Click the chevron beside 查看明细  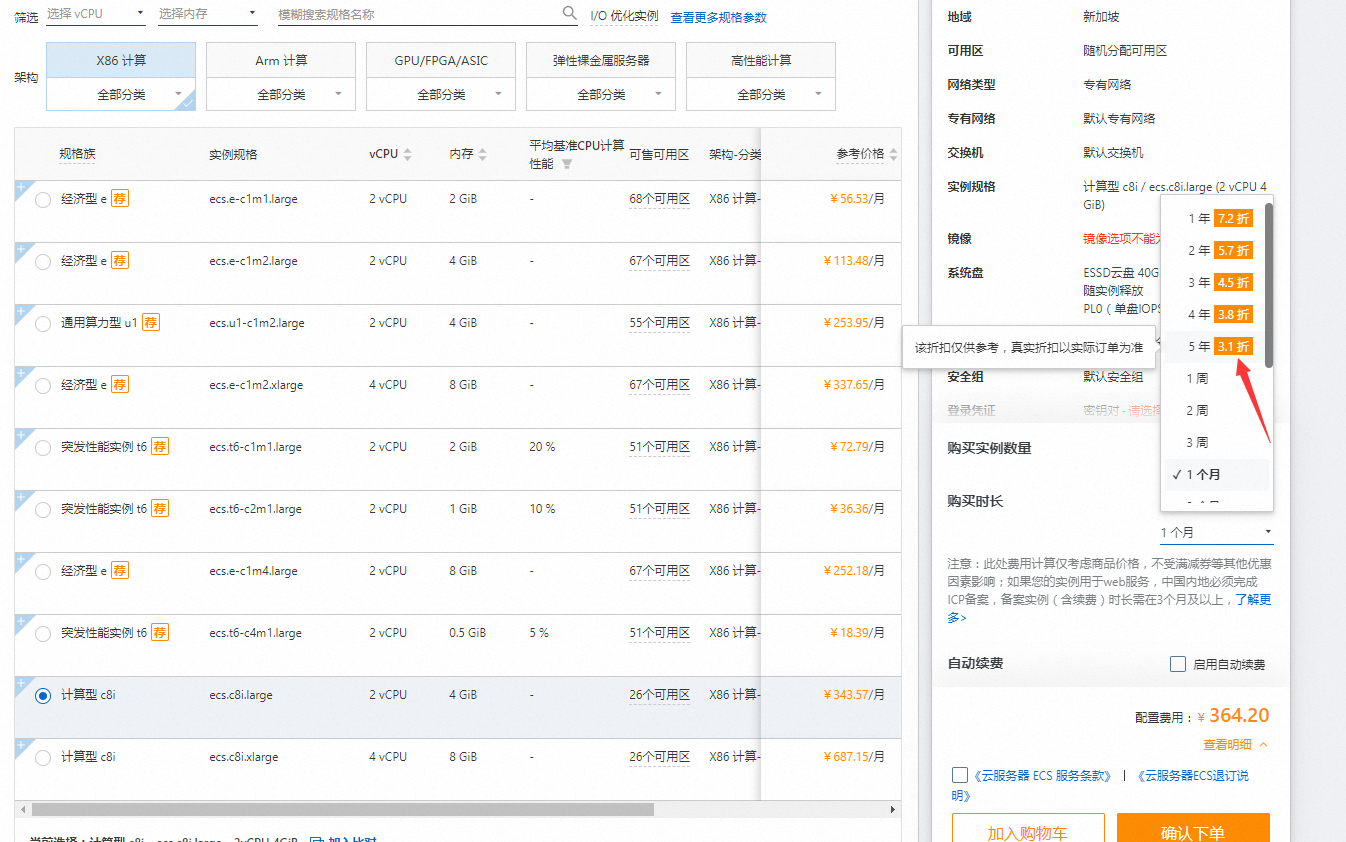tap(1264, 744)
